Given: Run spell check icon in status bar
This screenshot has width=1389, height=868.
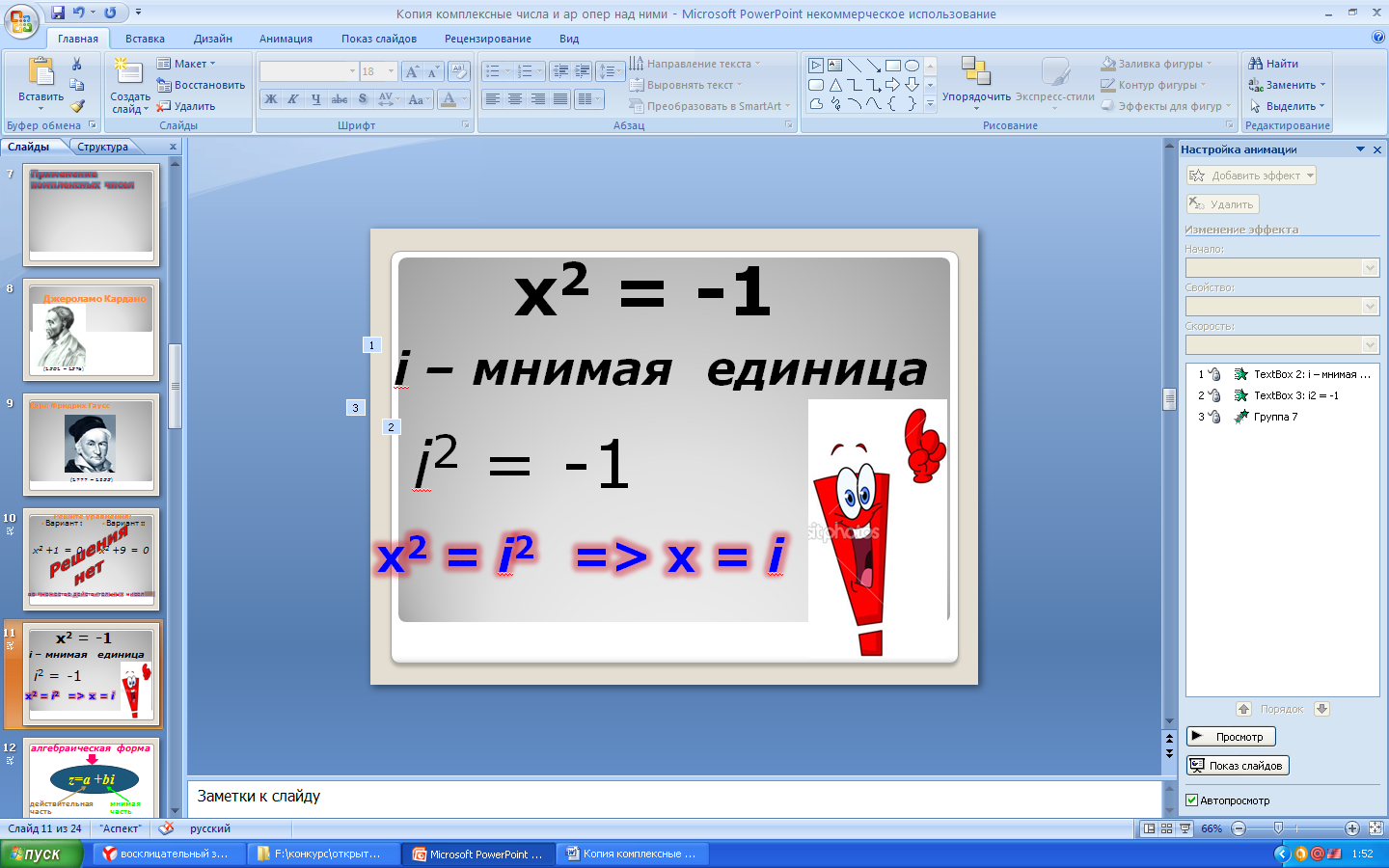Looking at the screenshot, I should [167, 828].
